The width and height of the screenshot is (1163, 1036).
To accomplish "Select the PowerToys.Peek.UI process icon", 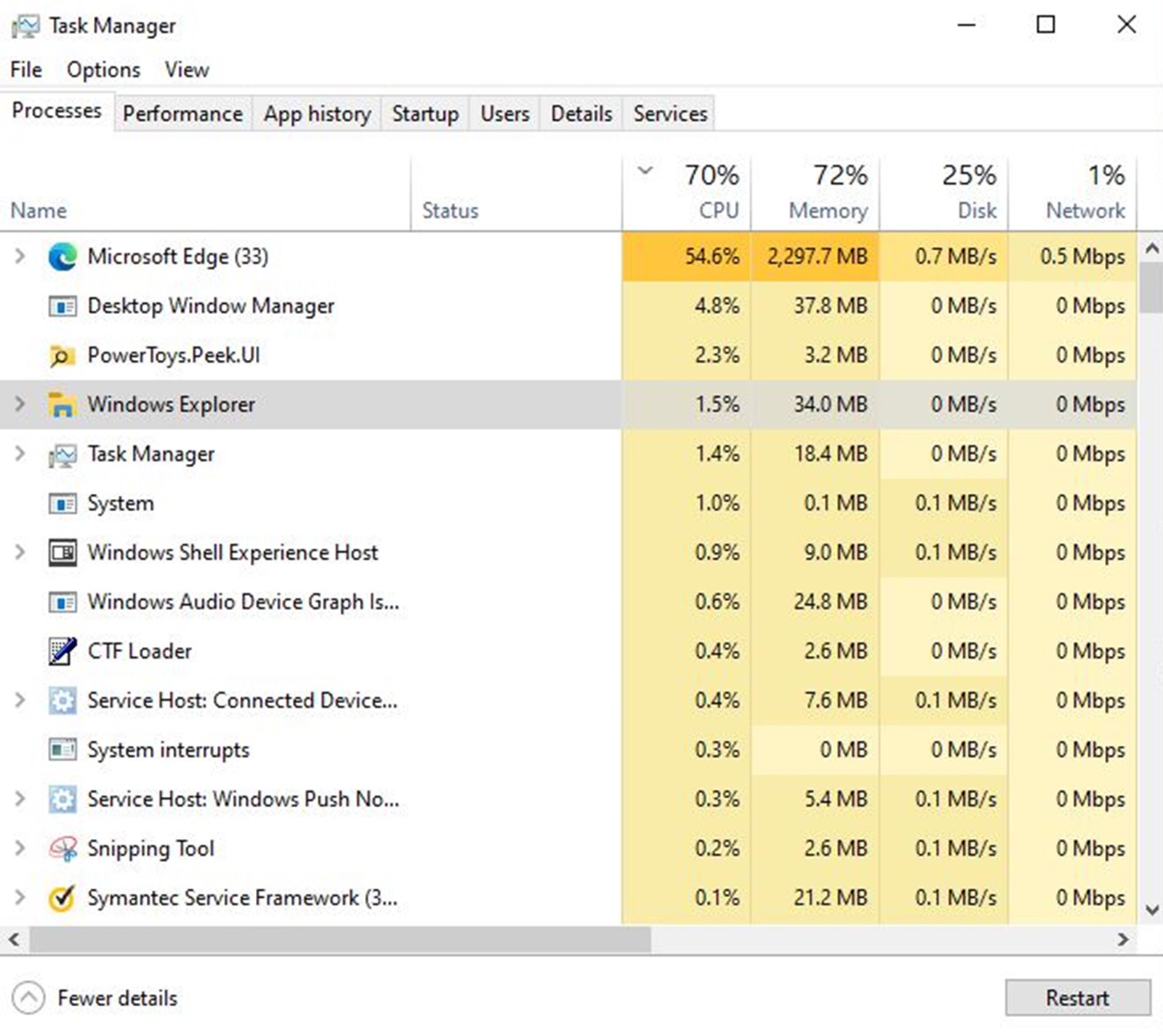I will point(63,356).
